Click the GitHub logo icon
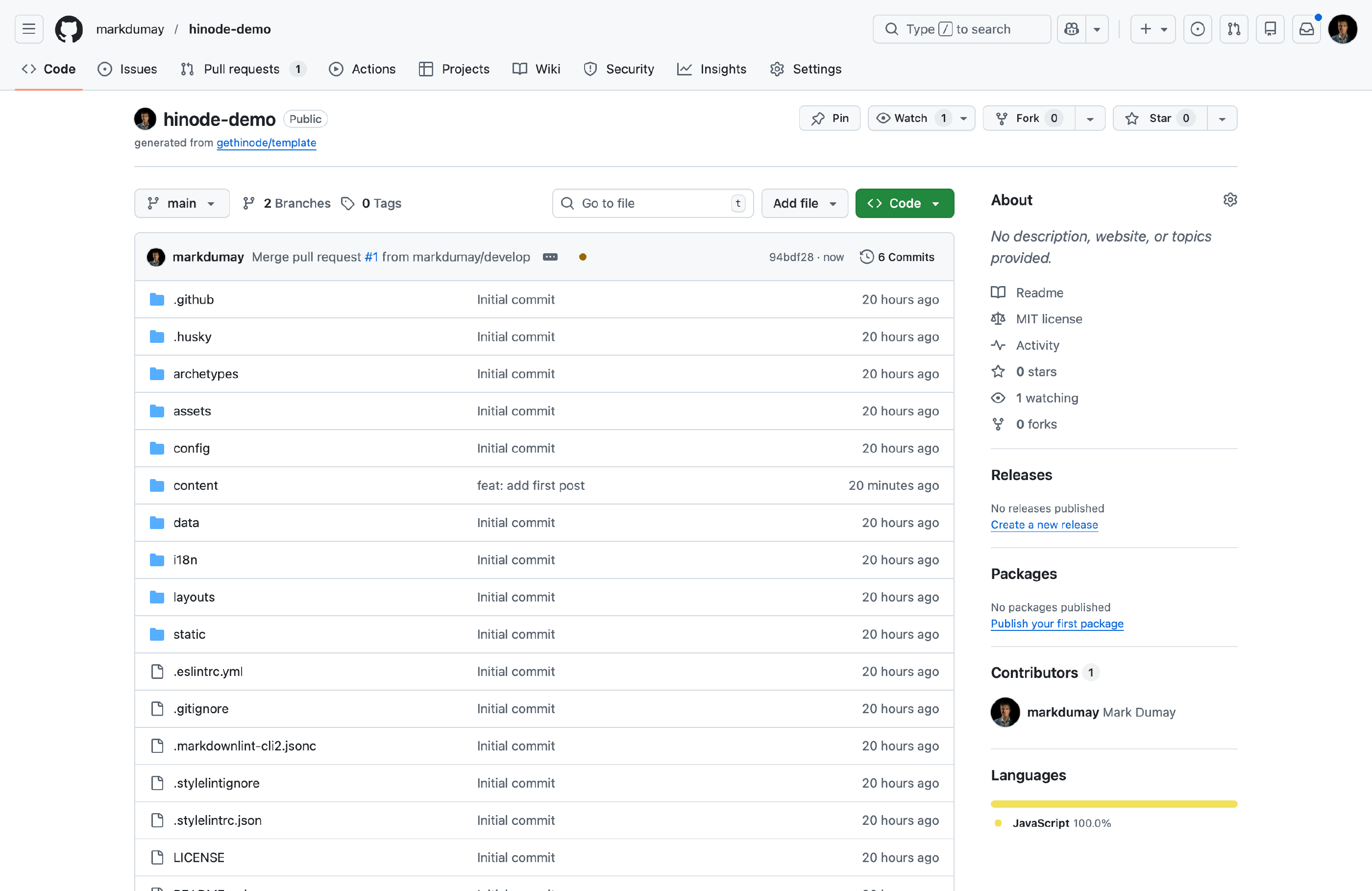Image resolution: width=1372 pixels, height=891 pixels. click(69, 29)
